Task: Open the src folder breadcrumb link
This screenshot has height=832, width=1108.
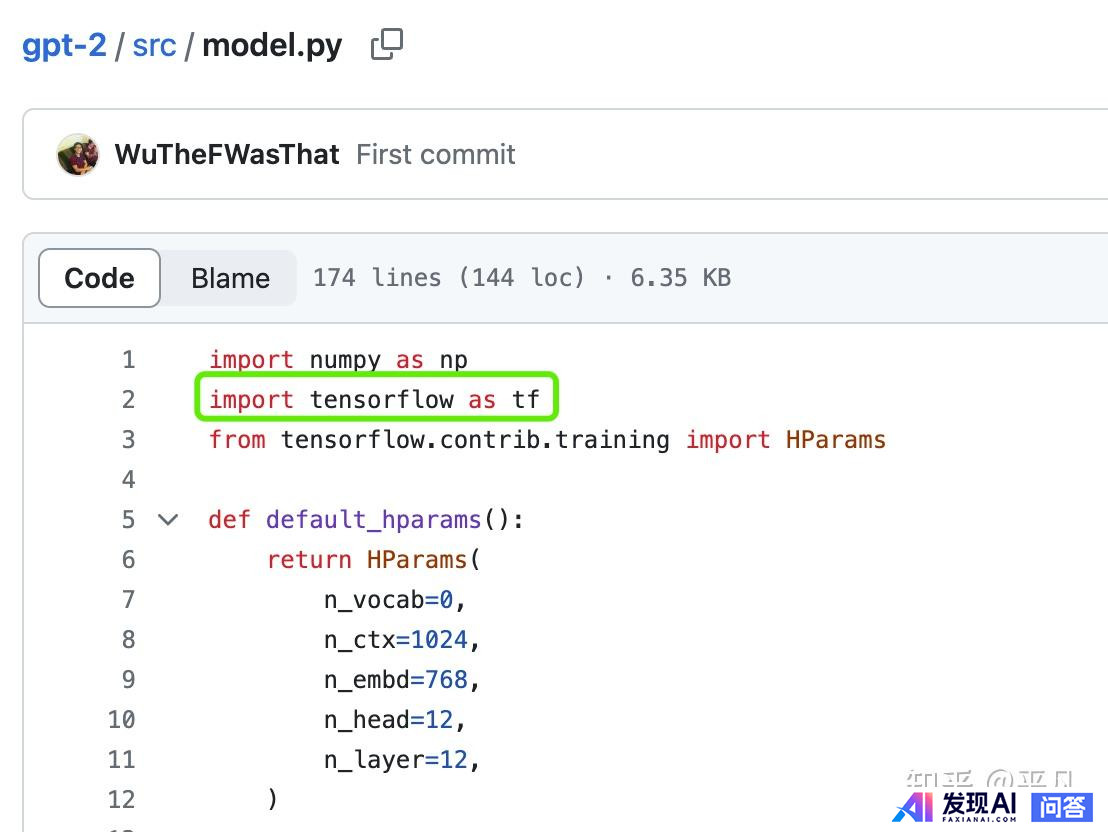Action: pos(154,46)
